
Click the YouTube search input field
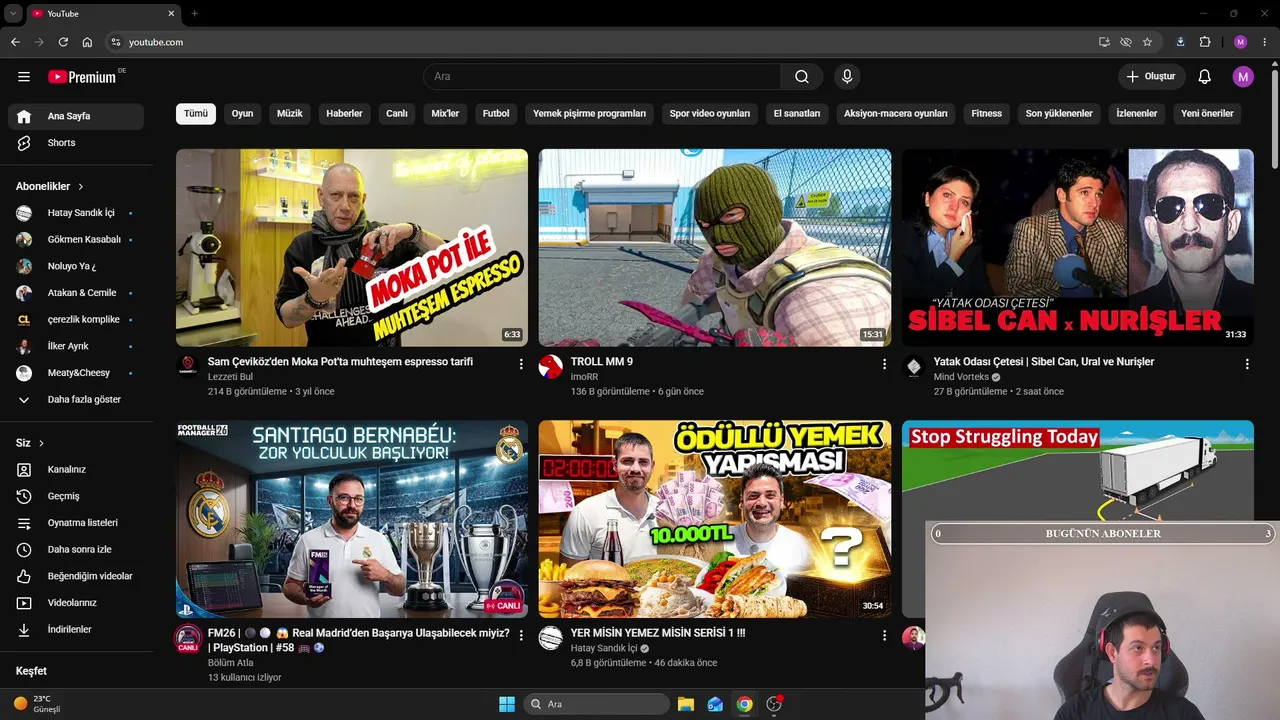(602, 77)
